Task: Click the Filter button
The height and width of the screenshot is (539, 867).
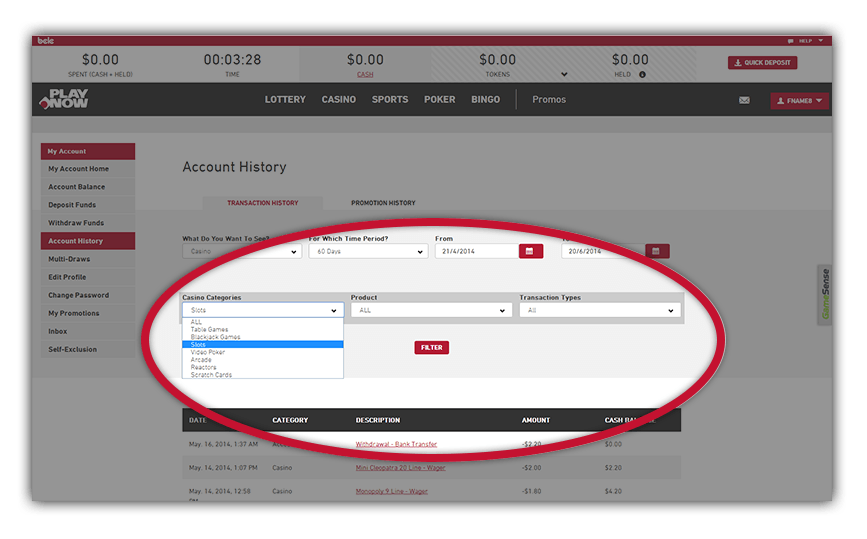Action: [432, 348]
